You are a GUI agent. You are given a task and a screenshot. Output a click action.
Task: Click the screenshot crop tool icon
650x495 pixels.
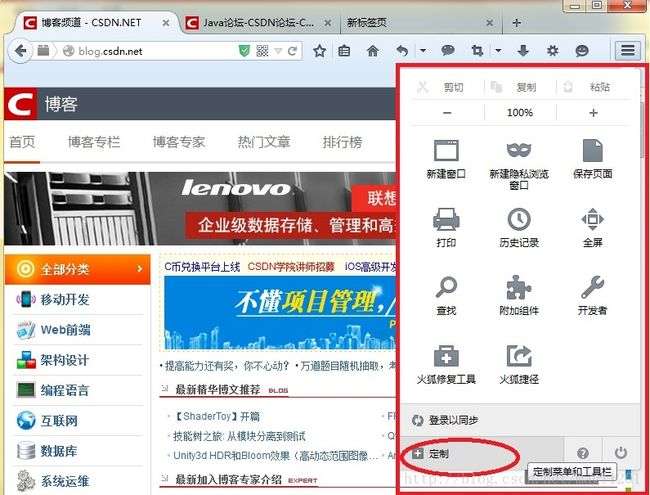coord(477,51)
